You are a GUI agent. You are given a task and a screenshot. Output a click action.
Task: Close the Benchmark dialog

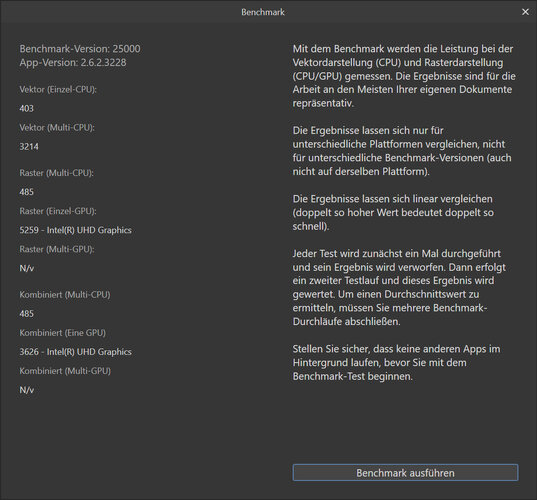pyautogui.click(x=525, y=12)
